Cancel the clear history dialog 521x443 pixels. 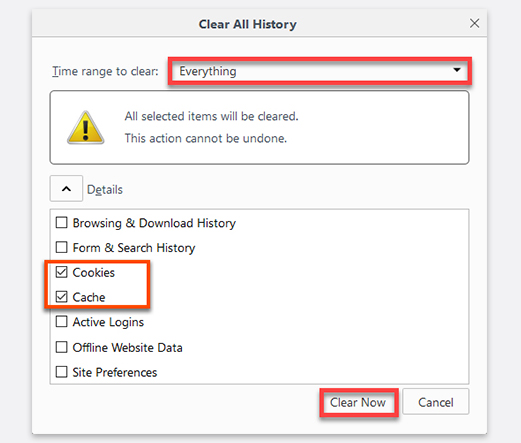pos(436,402)
